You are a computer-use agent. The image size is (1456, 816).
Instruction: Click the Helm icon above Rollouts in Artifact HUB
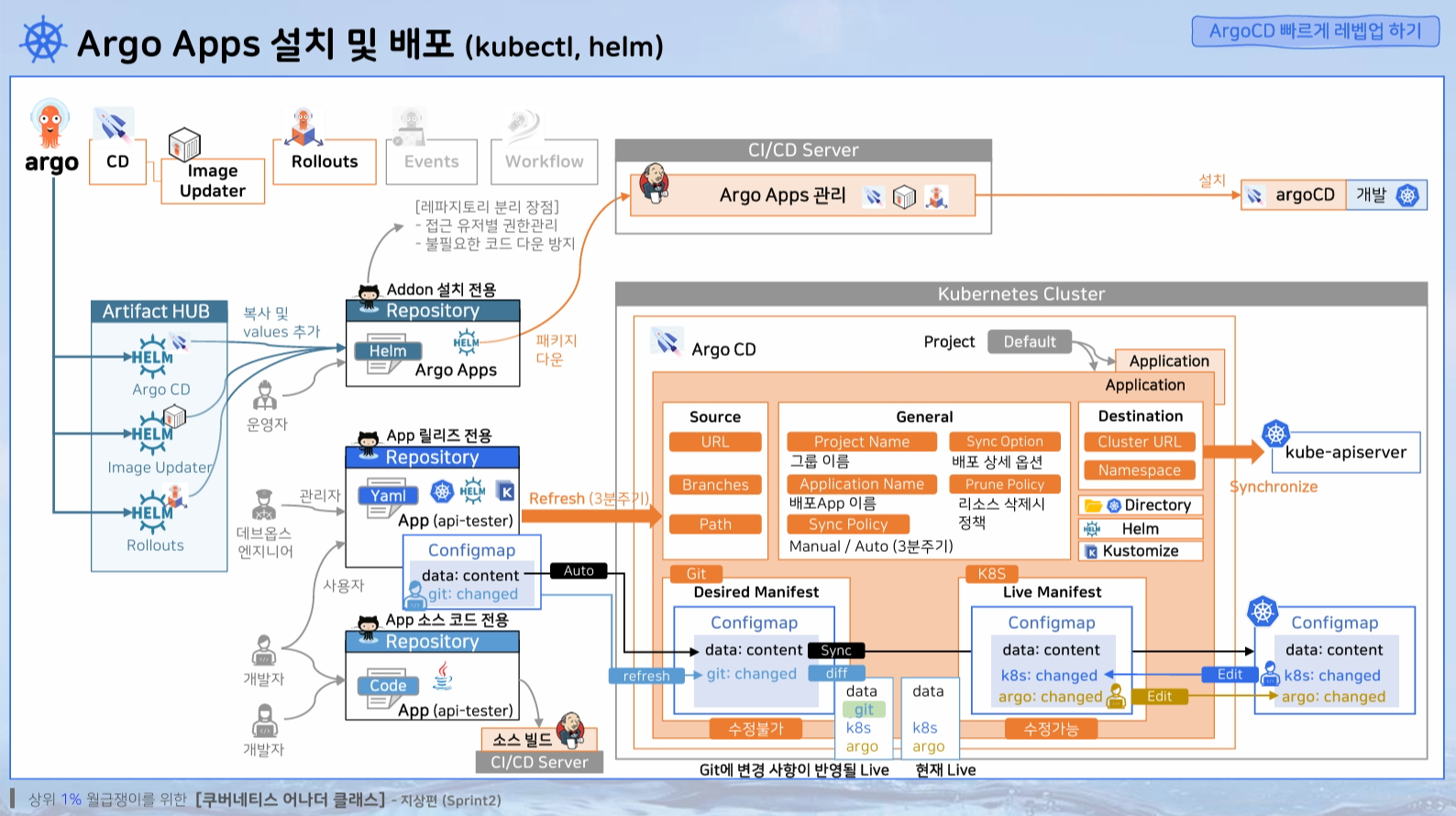click(152, 512)
